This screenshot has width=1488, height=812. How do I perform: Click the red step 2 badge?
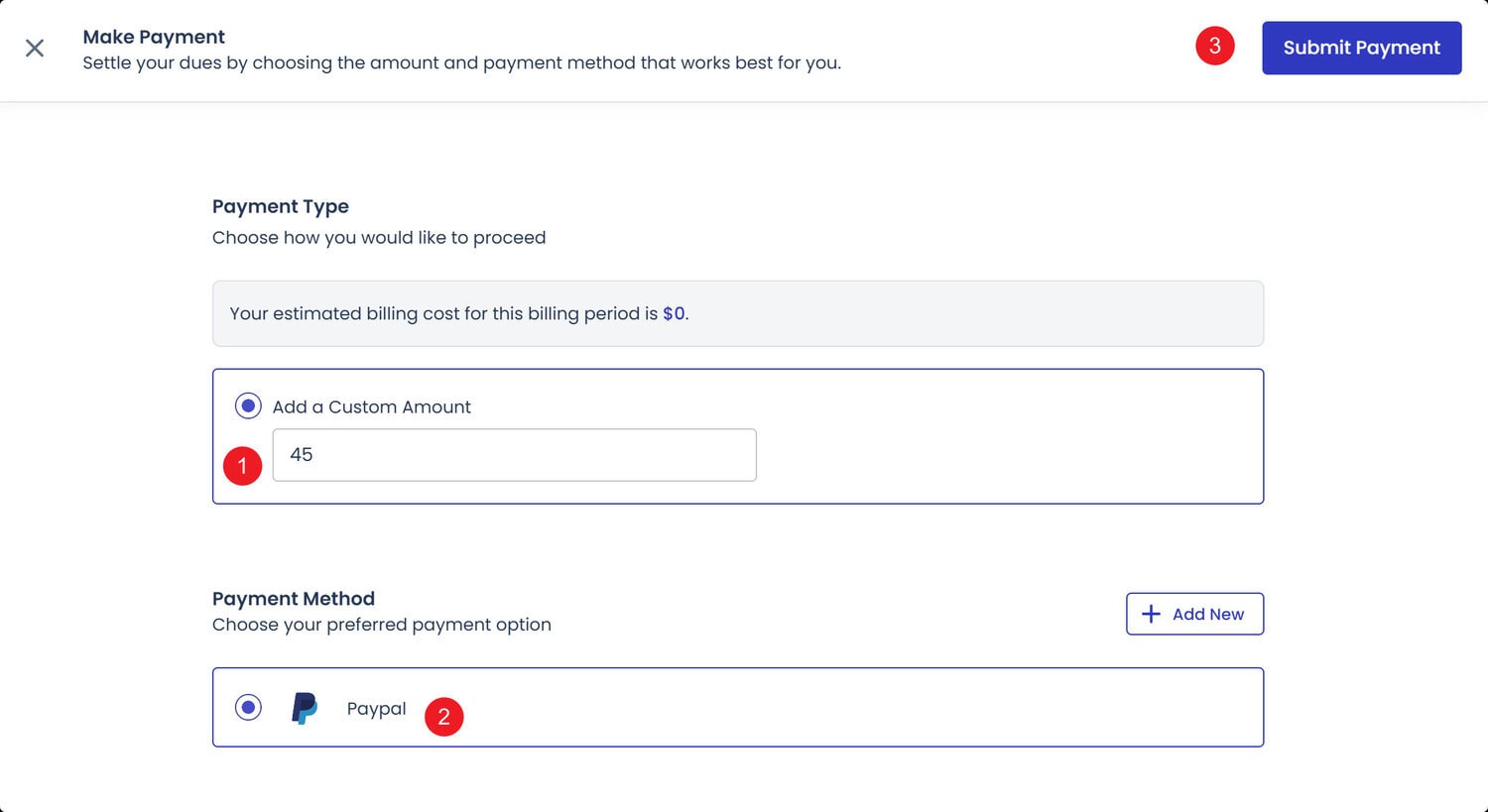(x=443, y=717)
